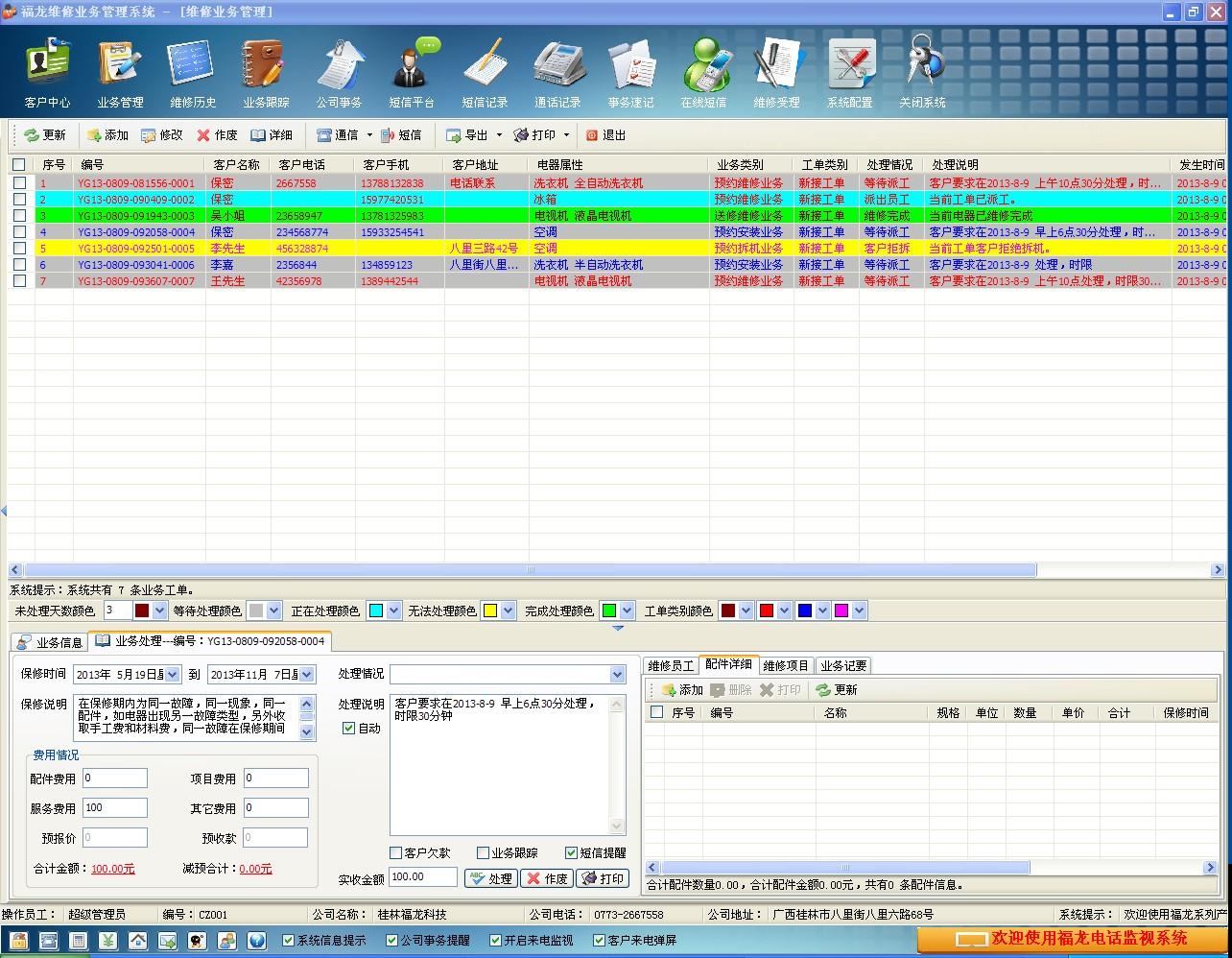1232x958 pixels.
Task: Click the 短信 toolbar button
Action: (x=401, y=135)
